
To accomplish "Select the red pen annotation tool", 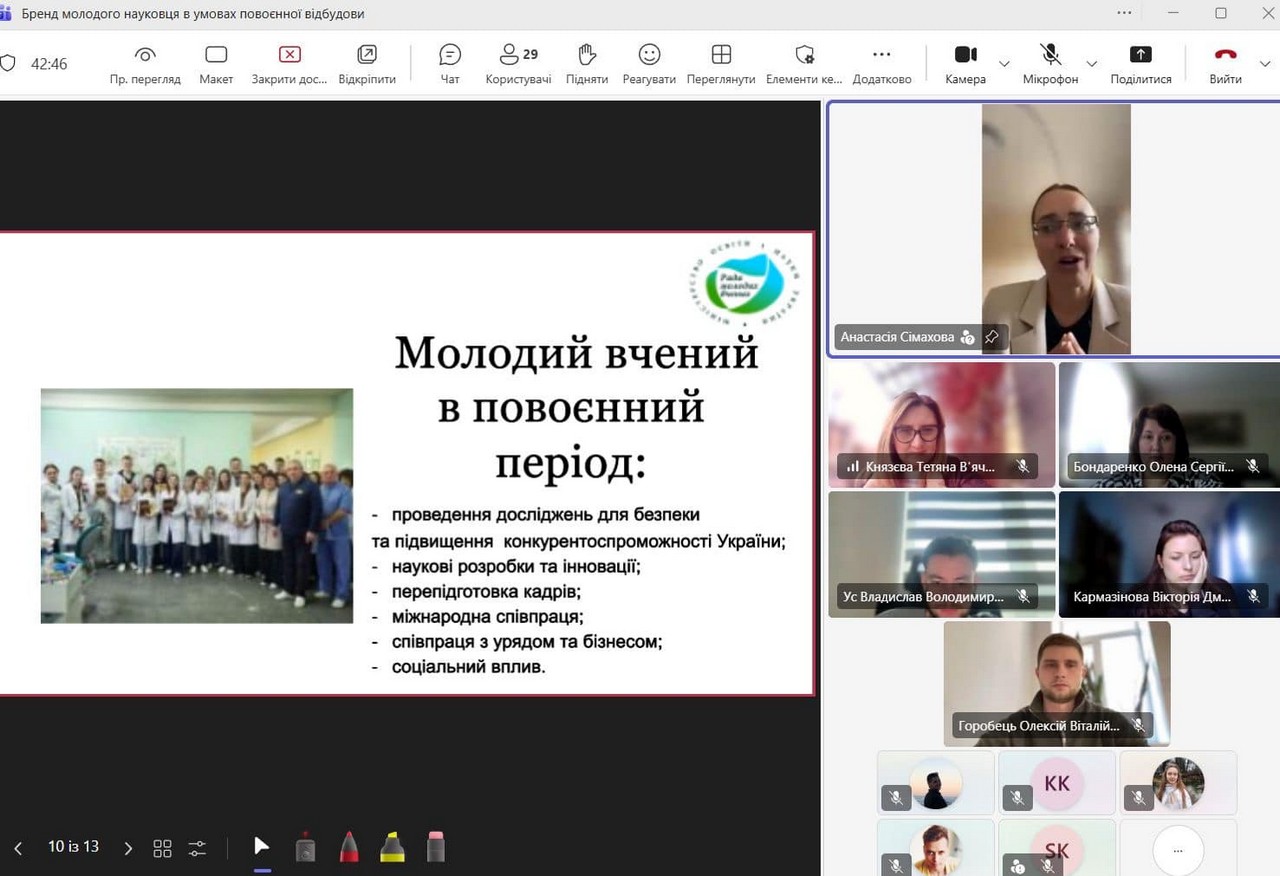I will pyautogui.click(x=349, y=847).
